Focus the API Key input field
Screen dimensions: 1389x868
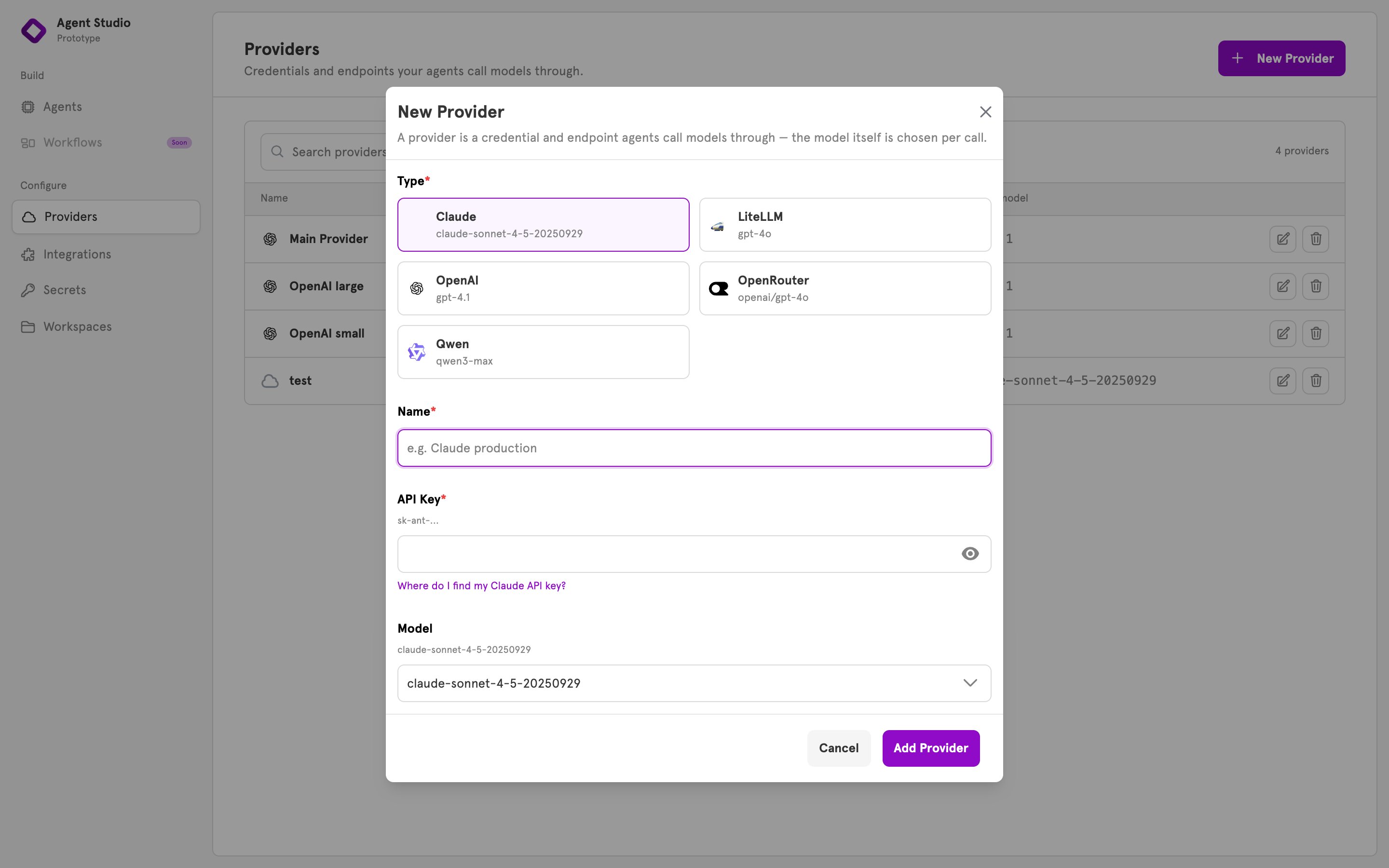[694, 554]
